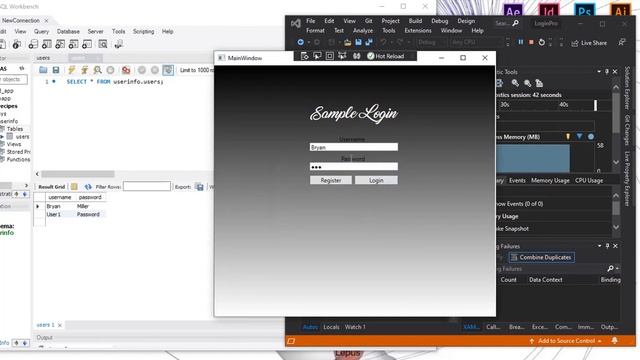The height and width of the screenshot is (360, 640).
Task: Click Workbench open inspector info icon
Action: click(x=17, y=44)
